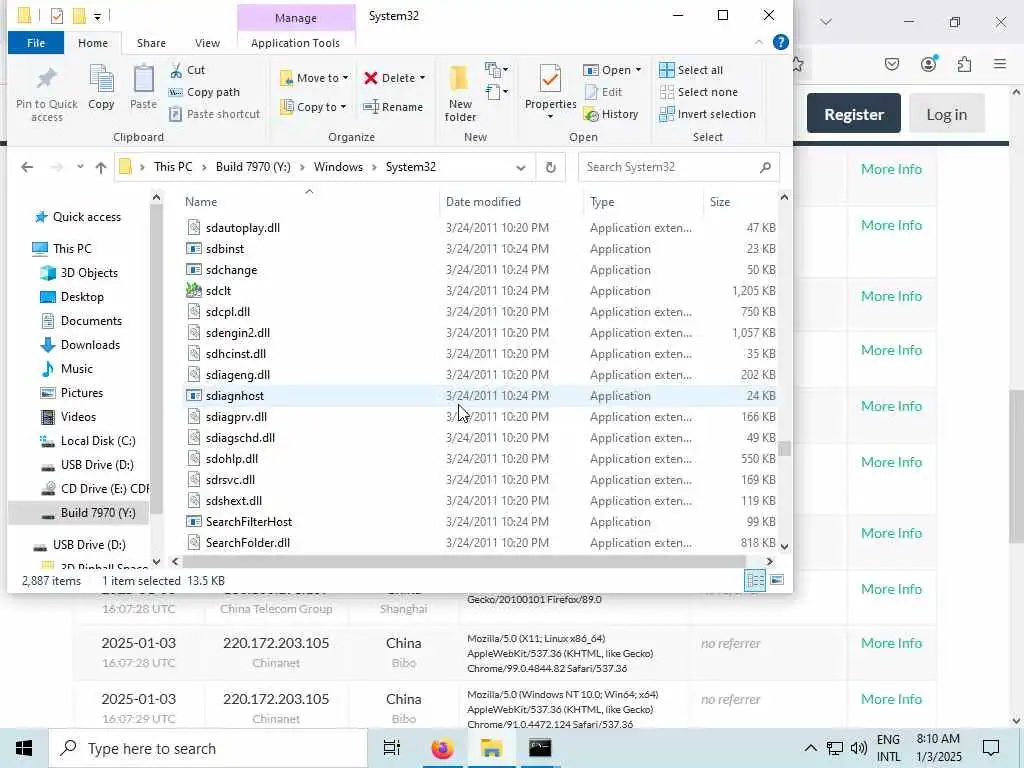
Task: Switch to the View tab
Action: tap(207, 43)
